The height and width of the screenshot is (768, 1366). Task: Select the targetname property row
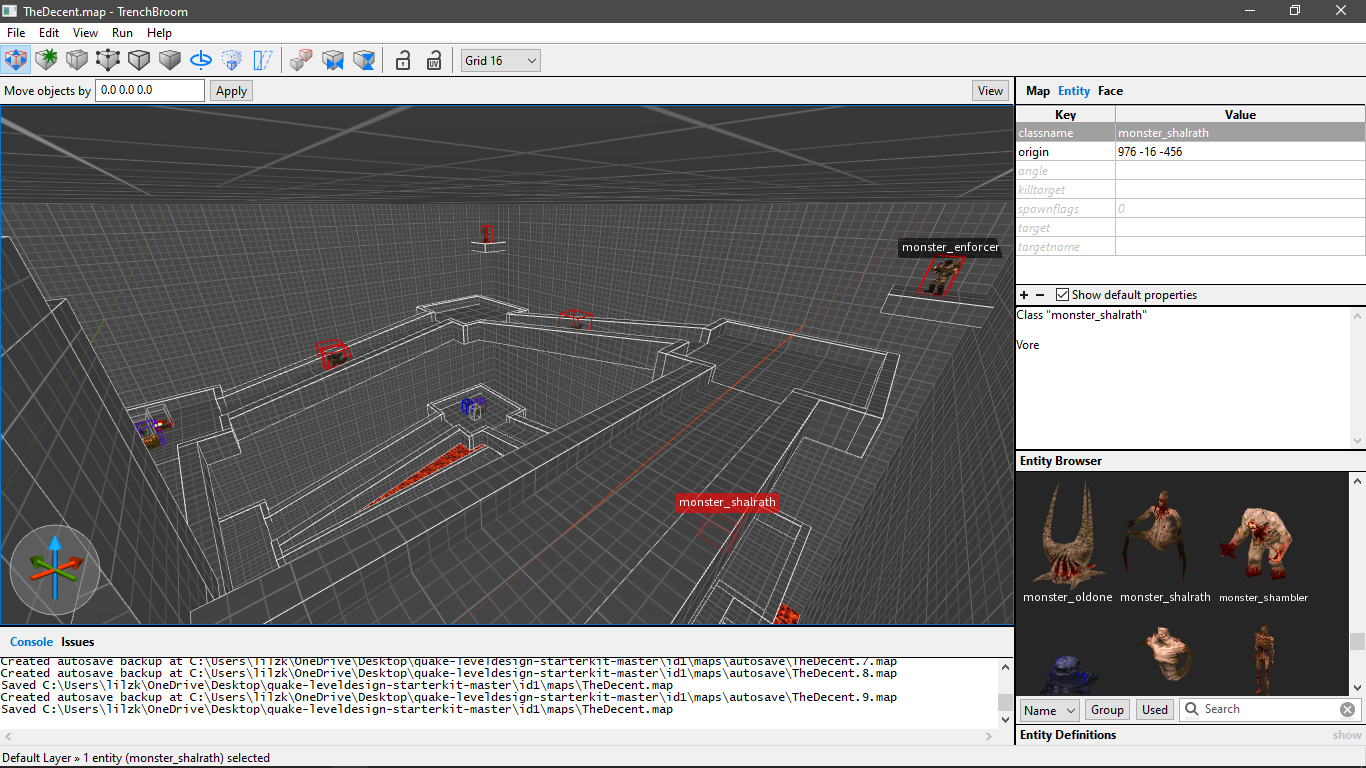click(1190, 247)
